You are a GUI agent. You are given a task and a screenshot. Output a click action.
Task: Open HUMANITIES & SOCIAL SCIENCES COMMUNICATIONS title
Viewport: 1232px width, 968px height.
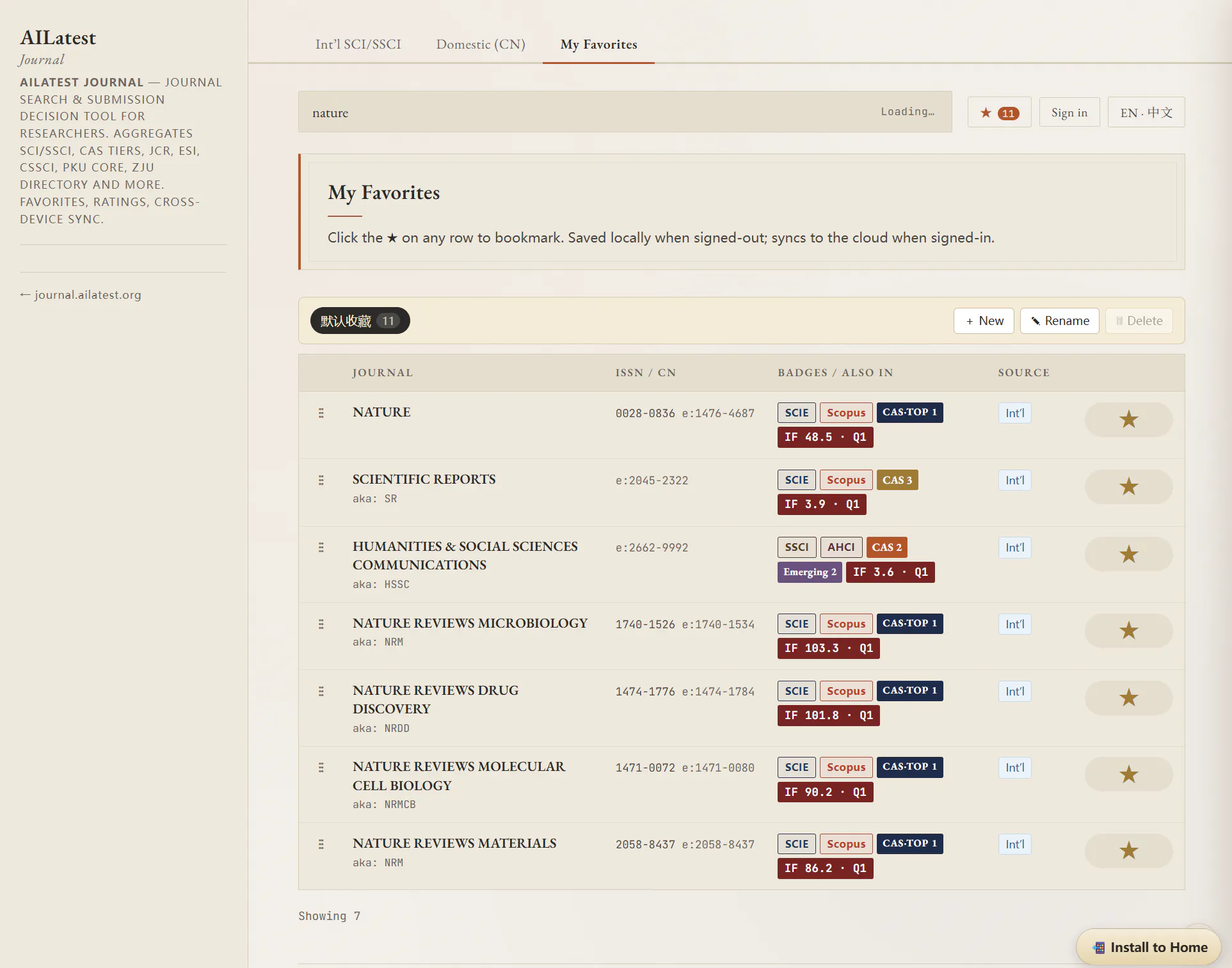pos(465,555)
